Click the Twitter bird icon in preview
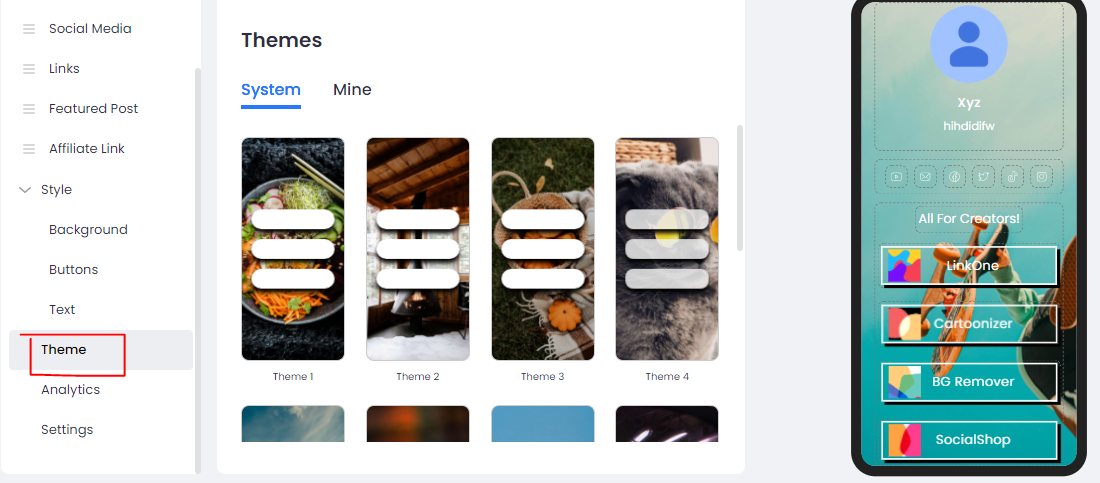Image resolution: width=1100 pixels, height=483 pixels. point(984,177)
